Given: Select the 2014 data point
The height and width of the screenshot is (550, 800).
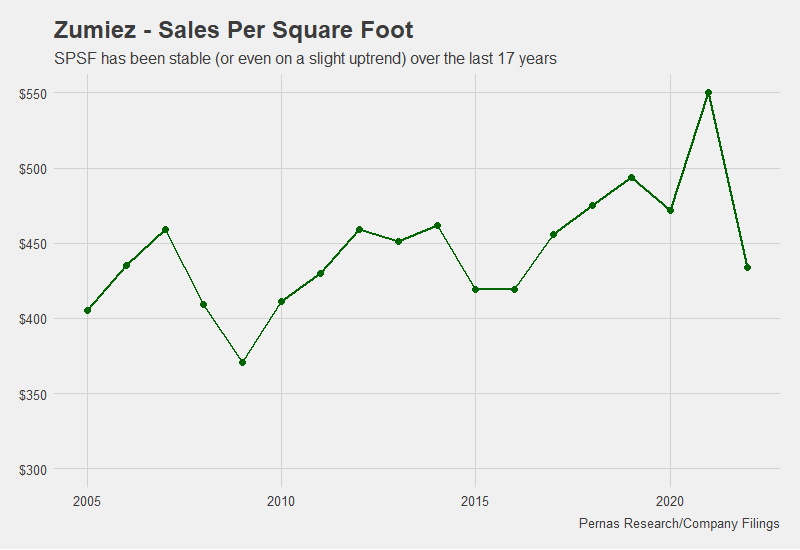Looking at the screenshot, I should 437,226.
